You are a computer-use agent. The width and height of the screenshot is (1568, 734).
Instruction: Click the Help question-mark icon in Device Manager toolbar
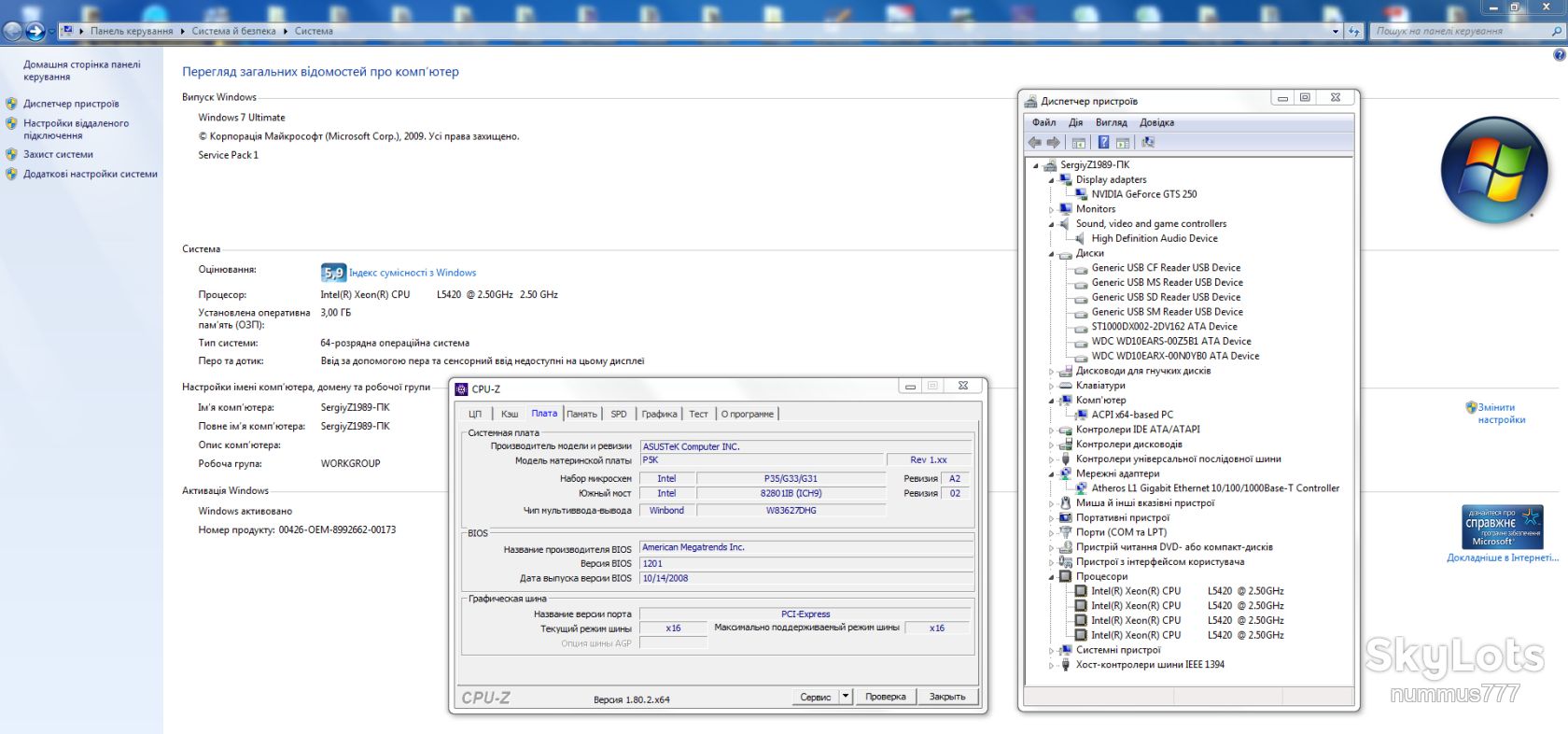1103,143
